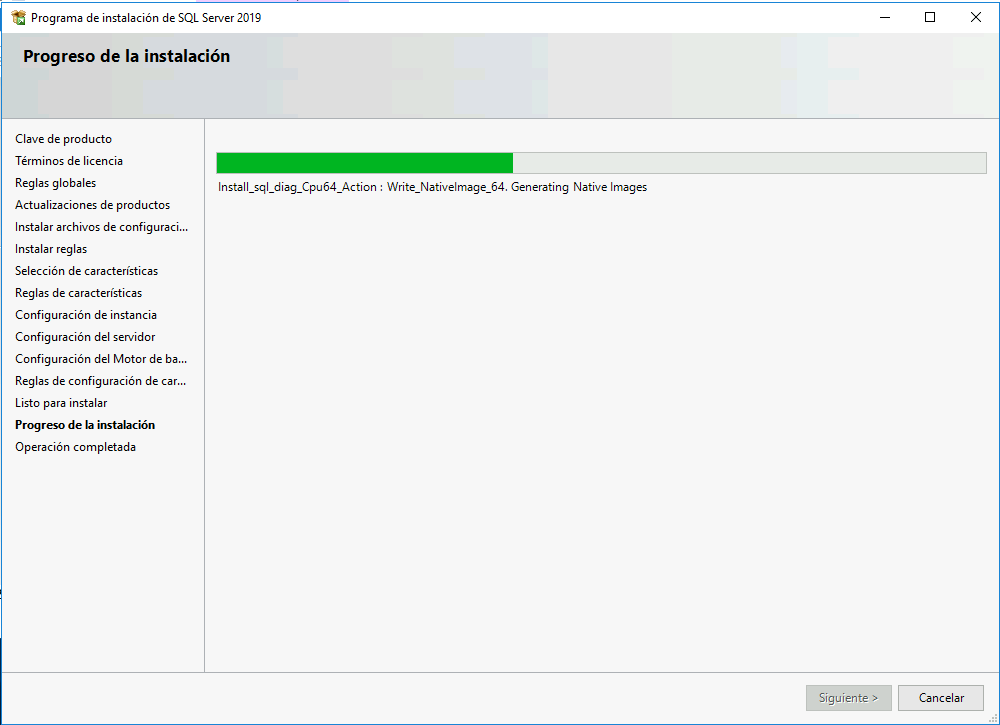
Task: Go to 'Actualizaciones de productos' step
Action: click(92, 205)
